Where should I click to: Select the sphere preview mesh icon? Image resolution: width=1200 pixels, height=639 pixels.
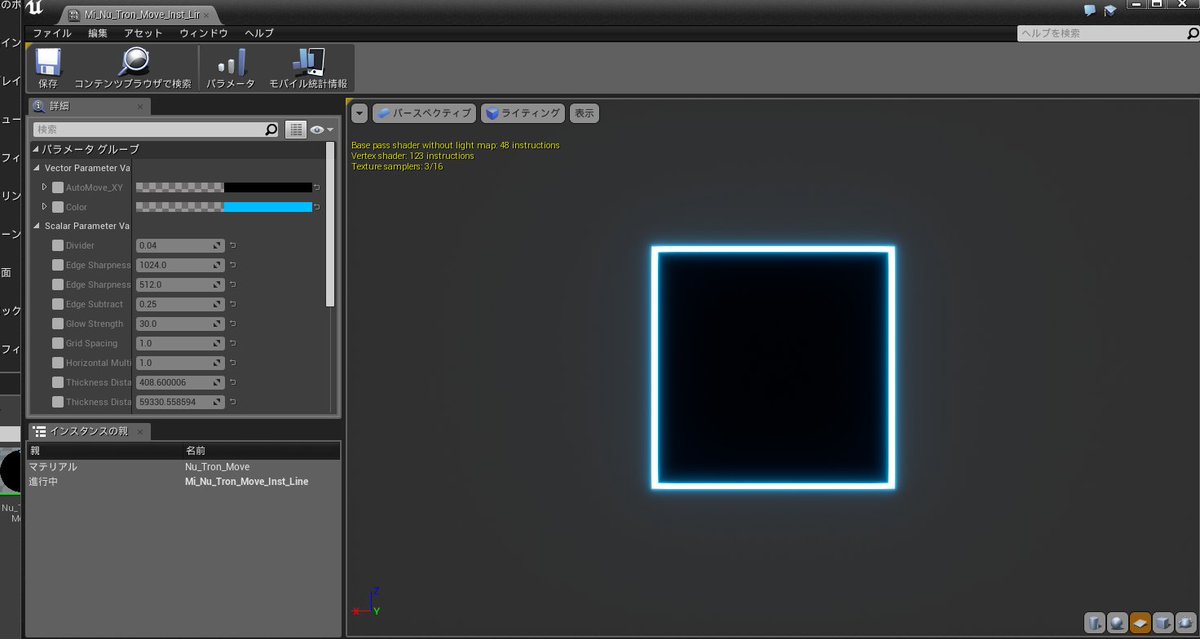(1117, 623)
